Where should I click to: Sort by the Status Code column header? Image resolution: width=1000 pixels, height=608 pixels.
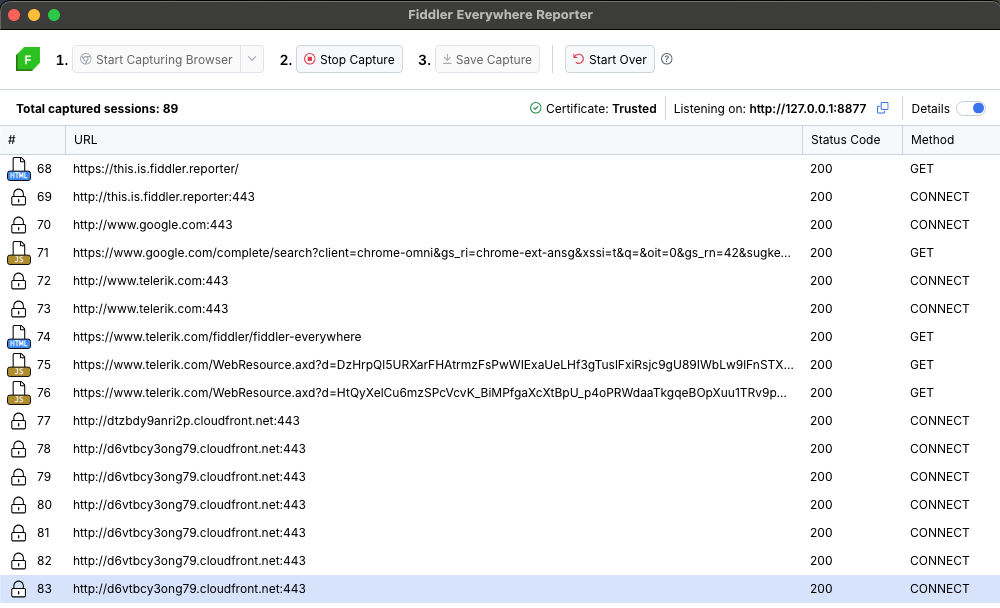click(x=845, y=140)
